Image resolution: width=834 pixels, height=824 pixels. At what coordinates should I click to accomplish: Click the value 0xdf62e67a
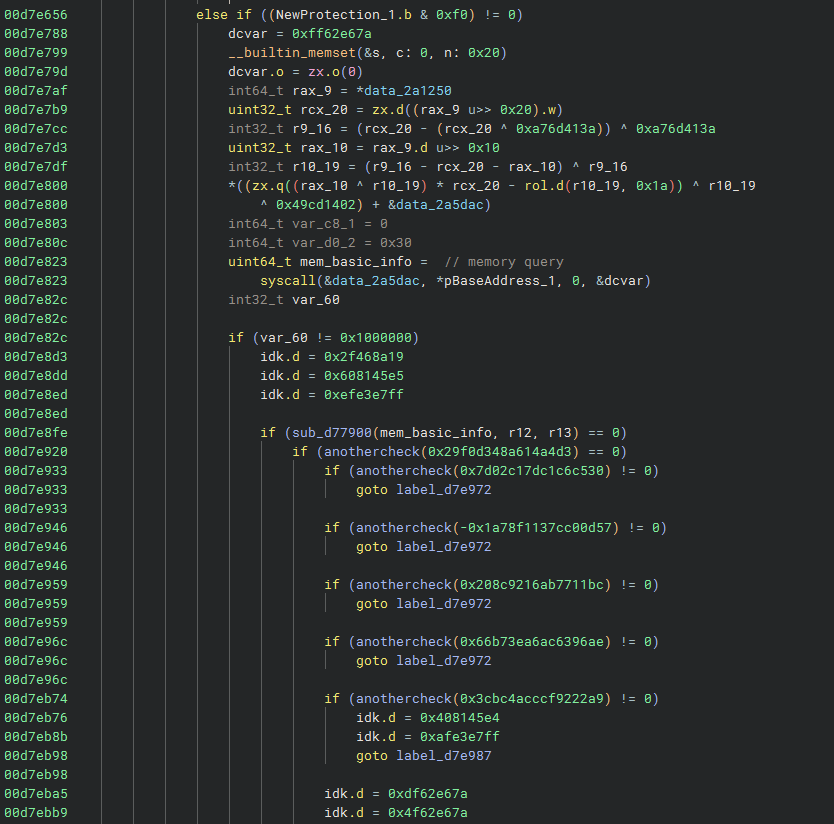[428, 794]
